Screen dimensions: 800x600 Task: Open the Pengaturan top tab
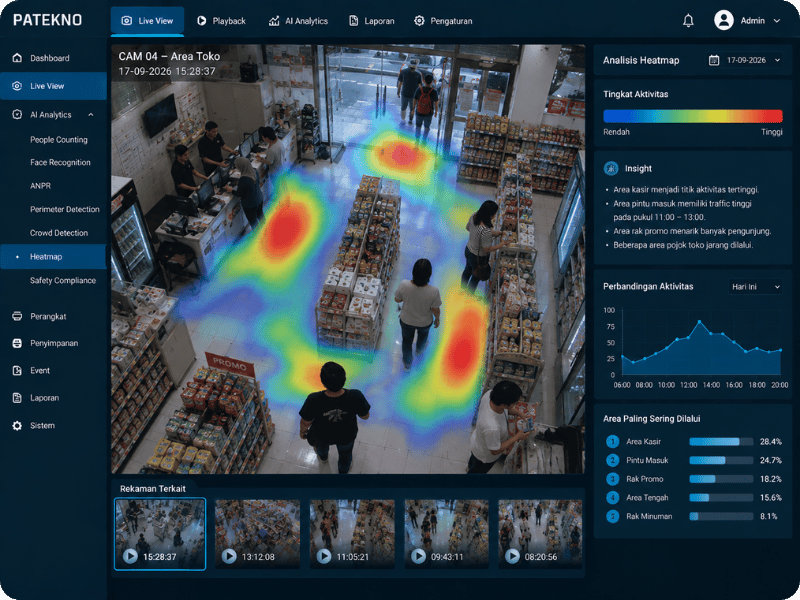pyautogui.click(x=443, y=21)
